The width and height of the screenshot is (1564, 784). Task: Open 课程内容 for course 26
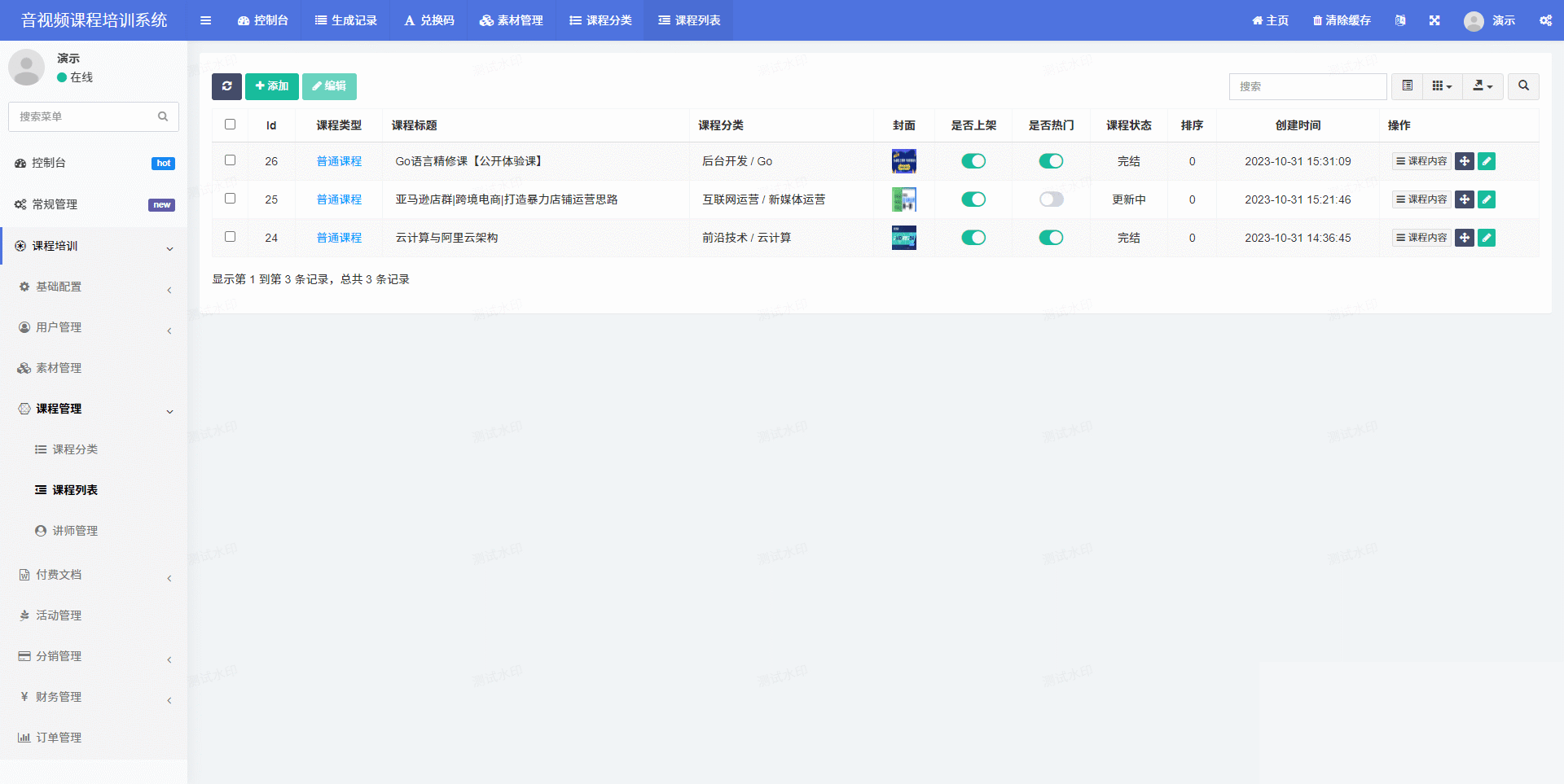tap(1421, 161)
